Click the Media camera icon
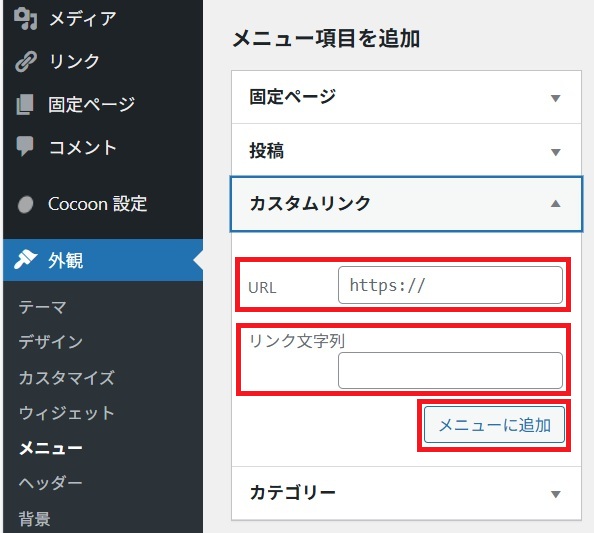 click(25, 19)
